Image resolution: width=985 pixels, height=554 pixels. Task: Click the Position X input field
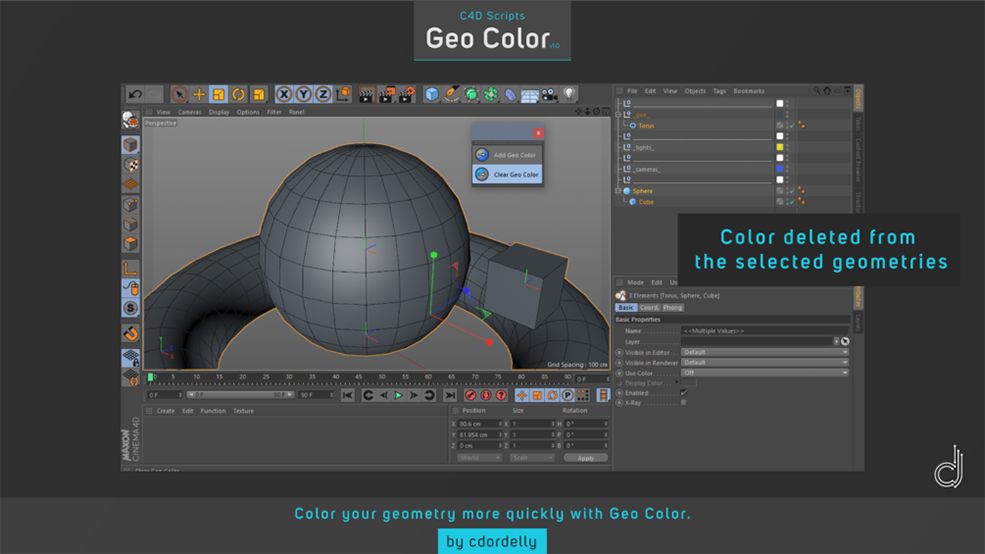[x=480, y=424]
